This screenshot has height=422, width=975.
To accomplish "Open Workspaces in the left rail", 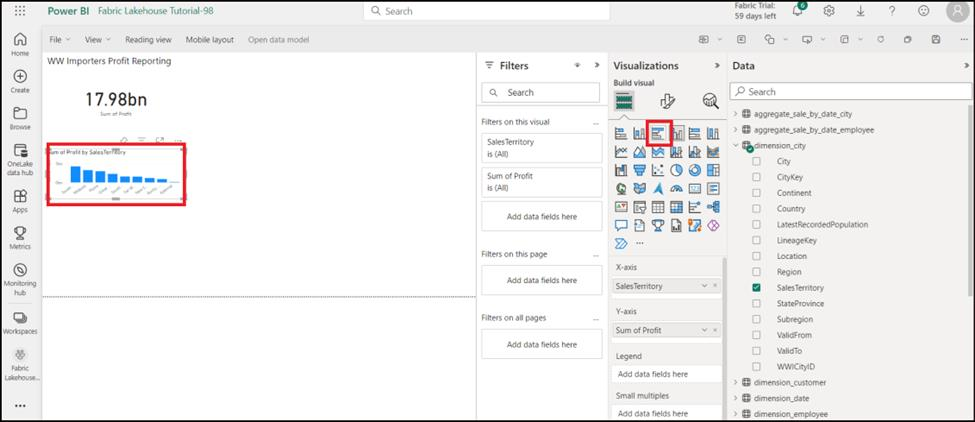I will pyautogui.click(x=20, y=323).
